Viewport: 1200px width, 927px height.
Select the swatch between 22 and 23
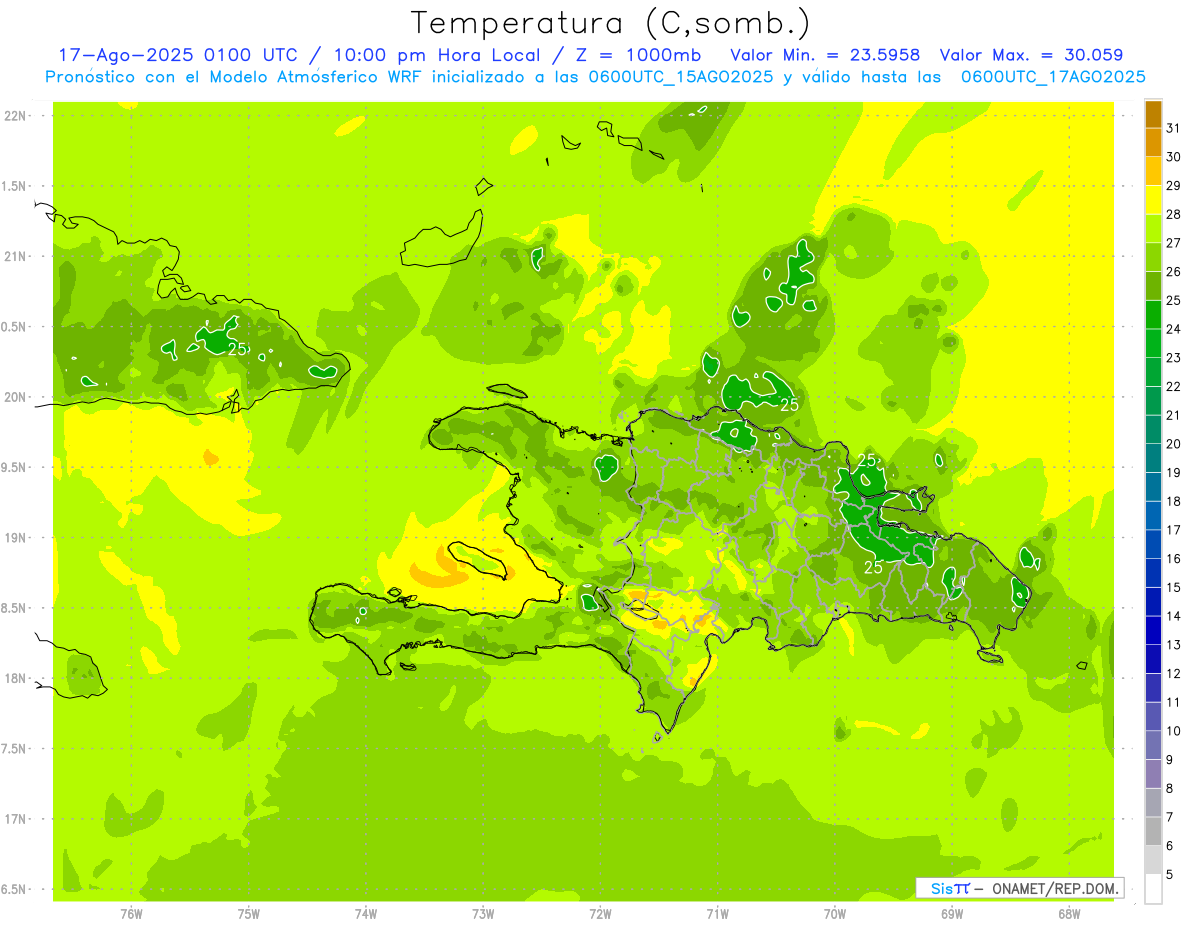tap(1153, 371)
